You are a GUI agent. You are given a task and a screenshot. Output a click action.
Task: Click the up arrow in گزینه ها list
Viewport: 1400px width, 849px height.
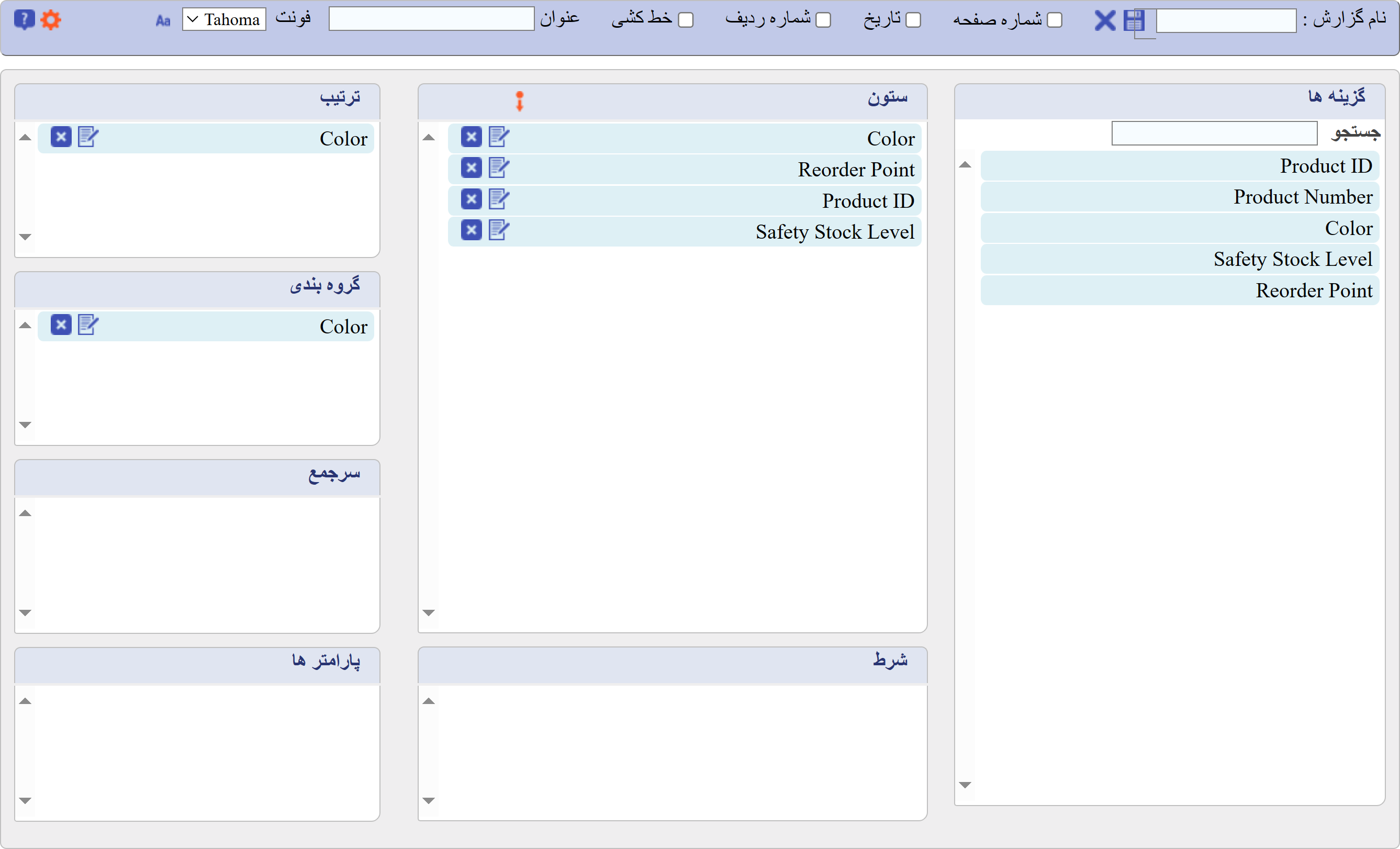(x=966, y=165)
